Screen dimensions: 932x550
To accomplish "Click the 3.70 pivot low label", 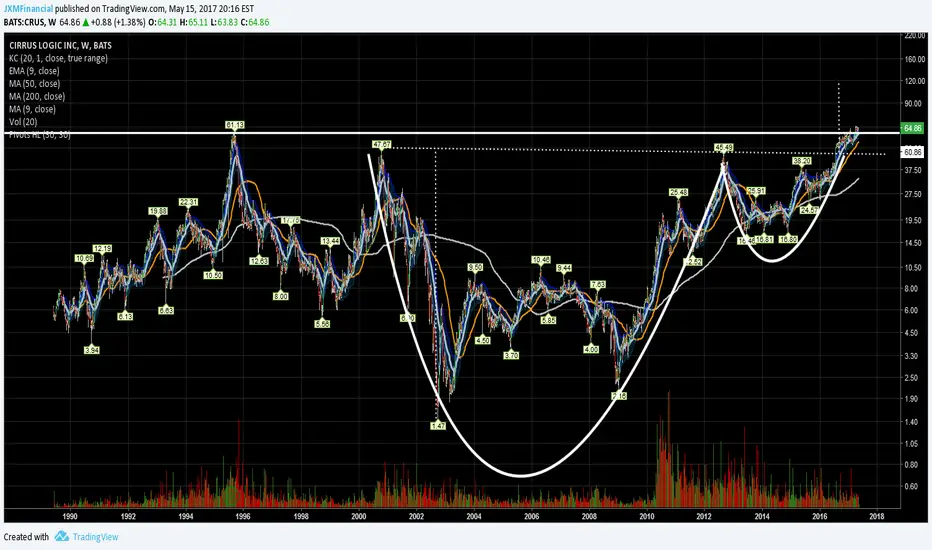I will click(511, 355).
